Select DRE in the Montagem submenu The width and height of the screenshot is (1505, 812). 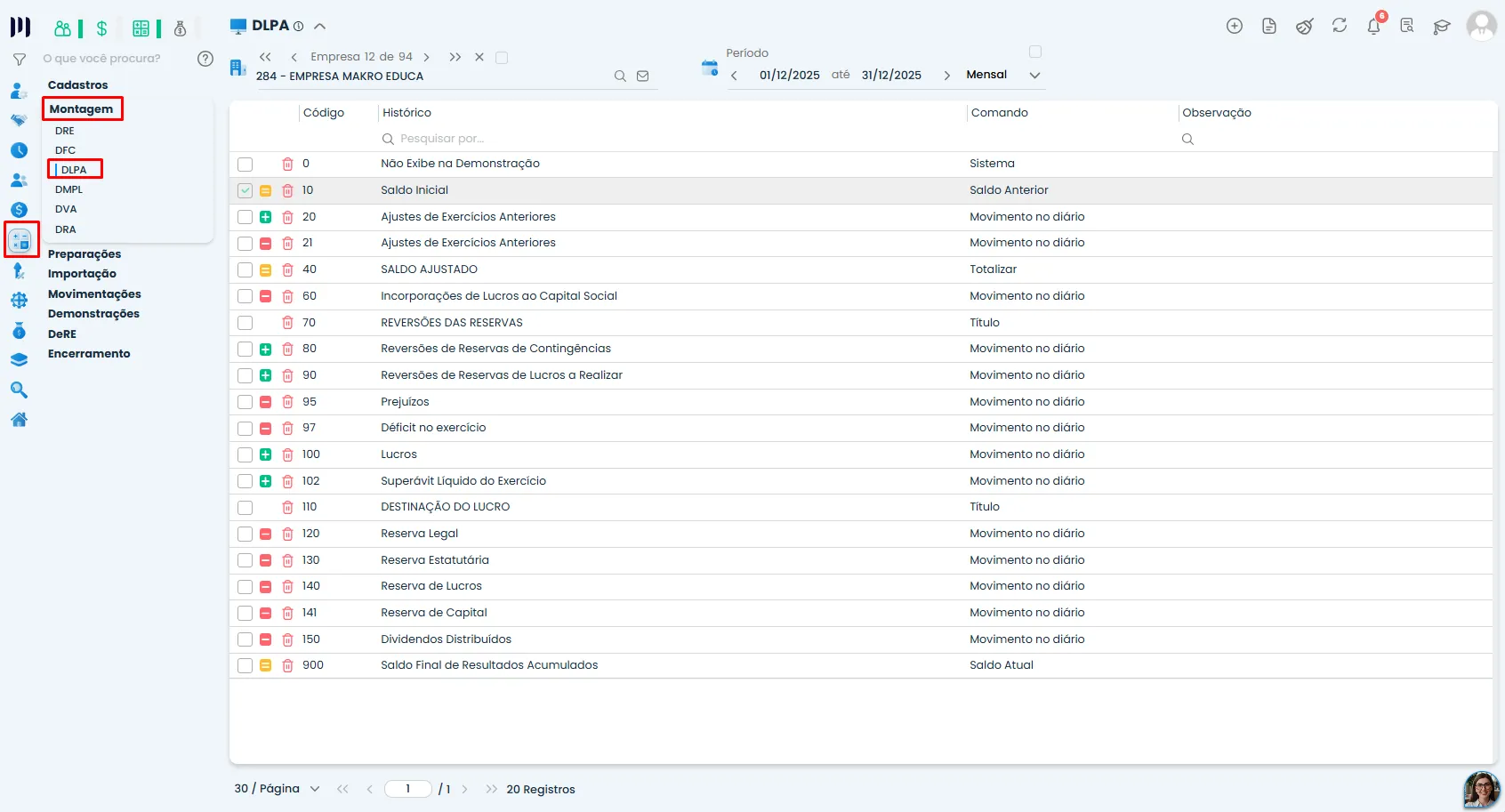pos(65,131)
